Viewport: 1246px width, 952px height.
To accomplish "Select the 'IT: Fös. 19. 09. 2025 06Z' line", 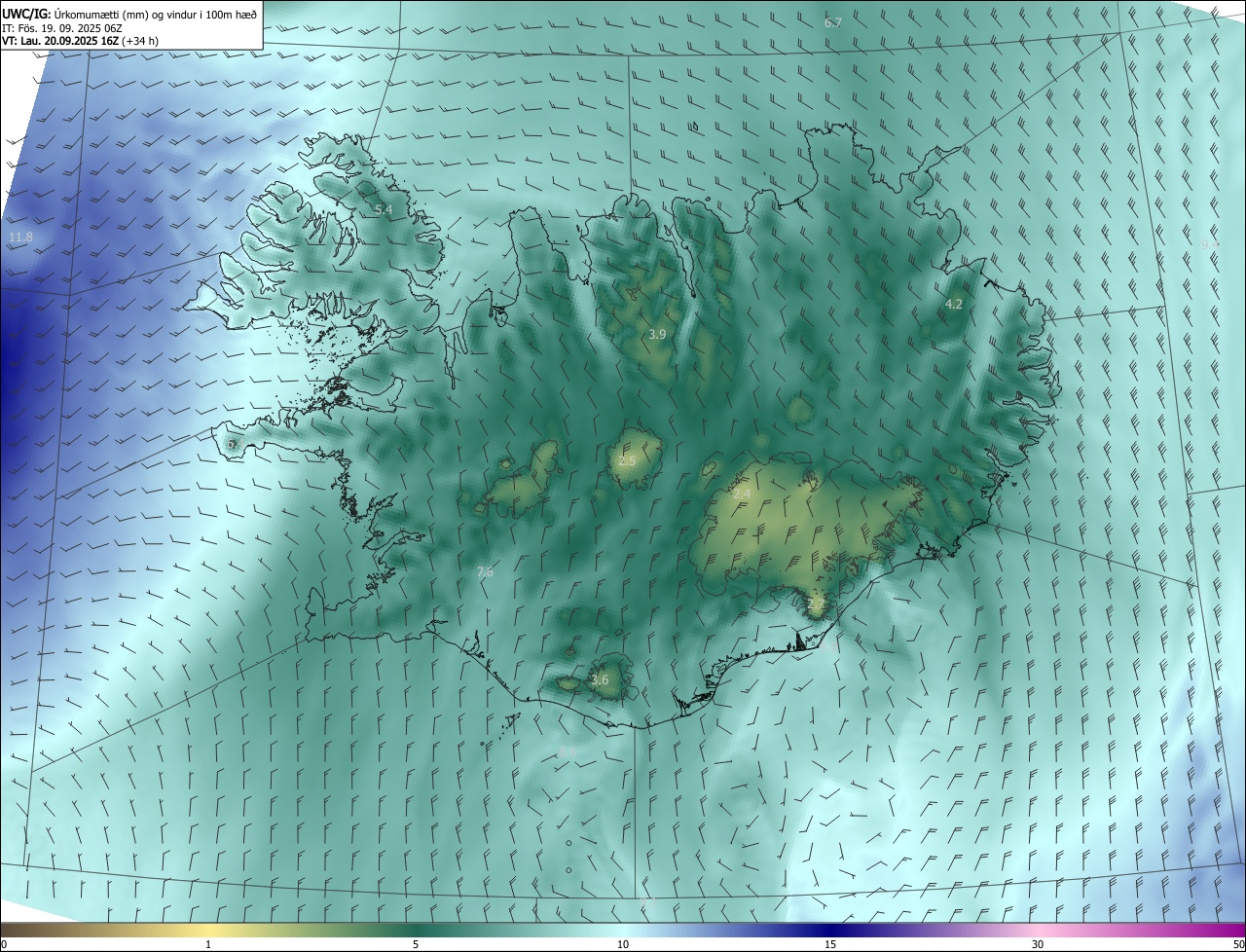I will coord(62,27).
